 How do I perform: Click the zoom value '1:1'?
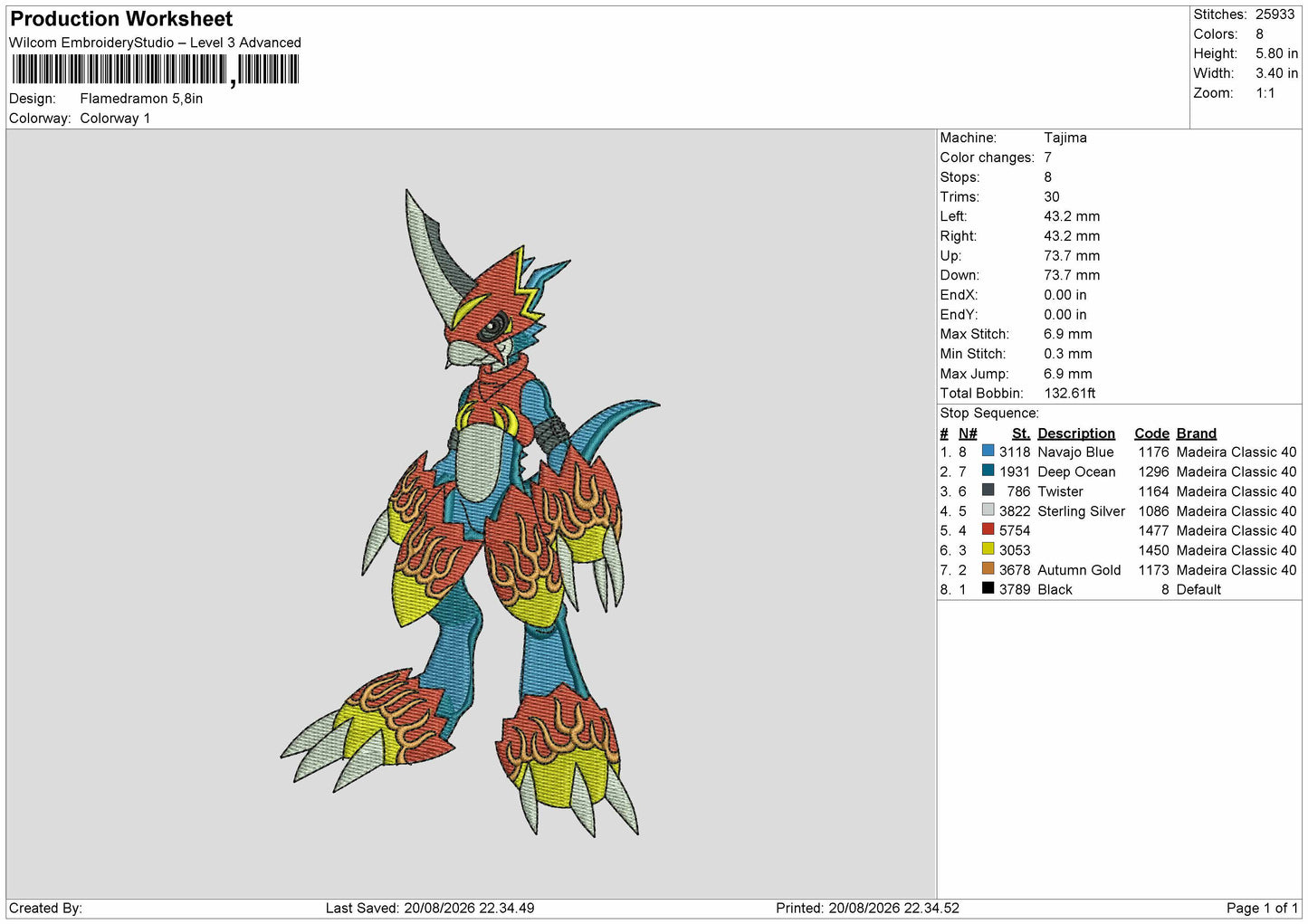pos(1265,93)
